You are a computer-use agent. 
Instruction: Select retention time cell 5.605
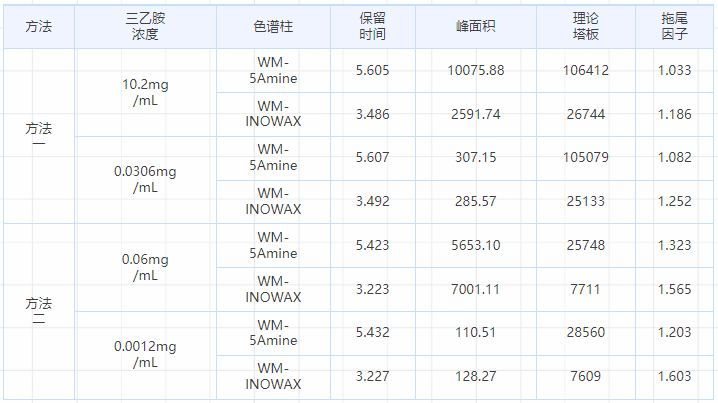pyautogui.click(x=373, y=70)
